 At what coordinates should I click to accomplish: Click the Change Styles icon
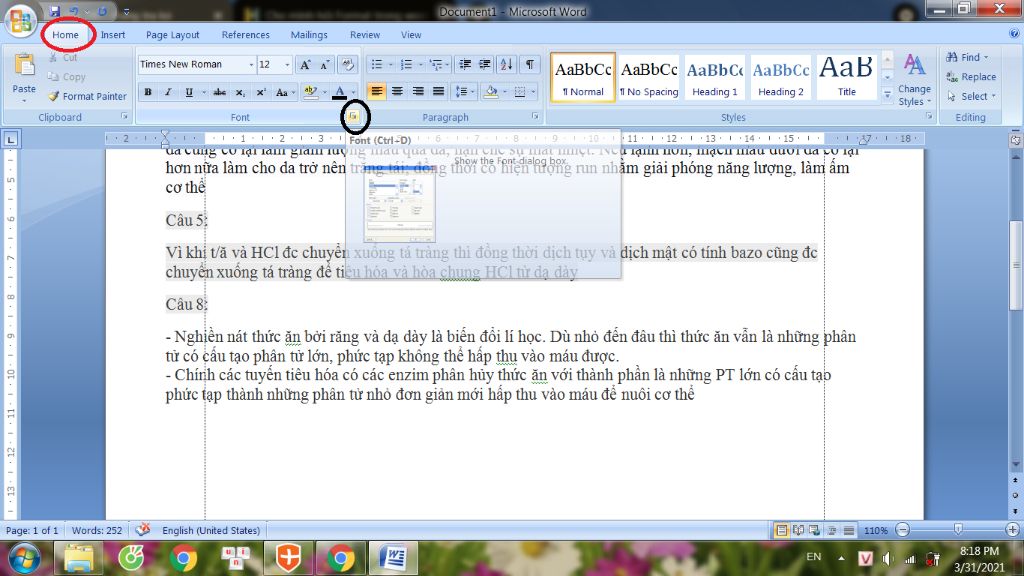(914, 80)
